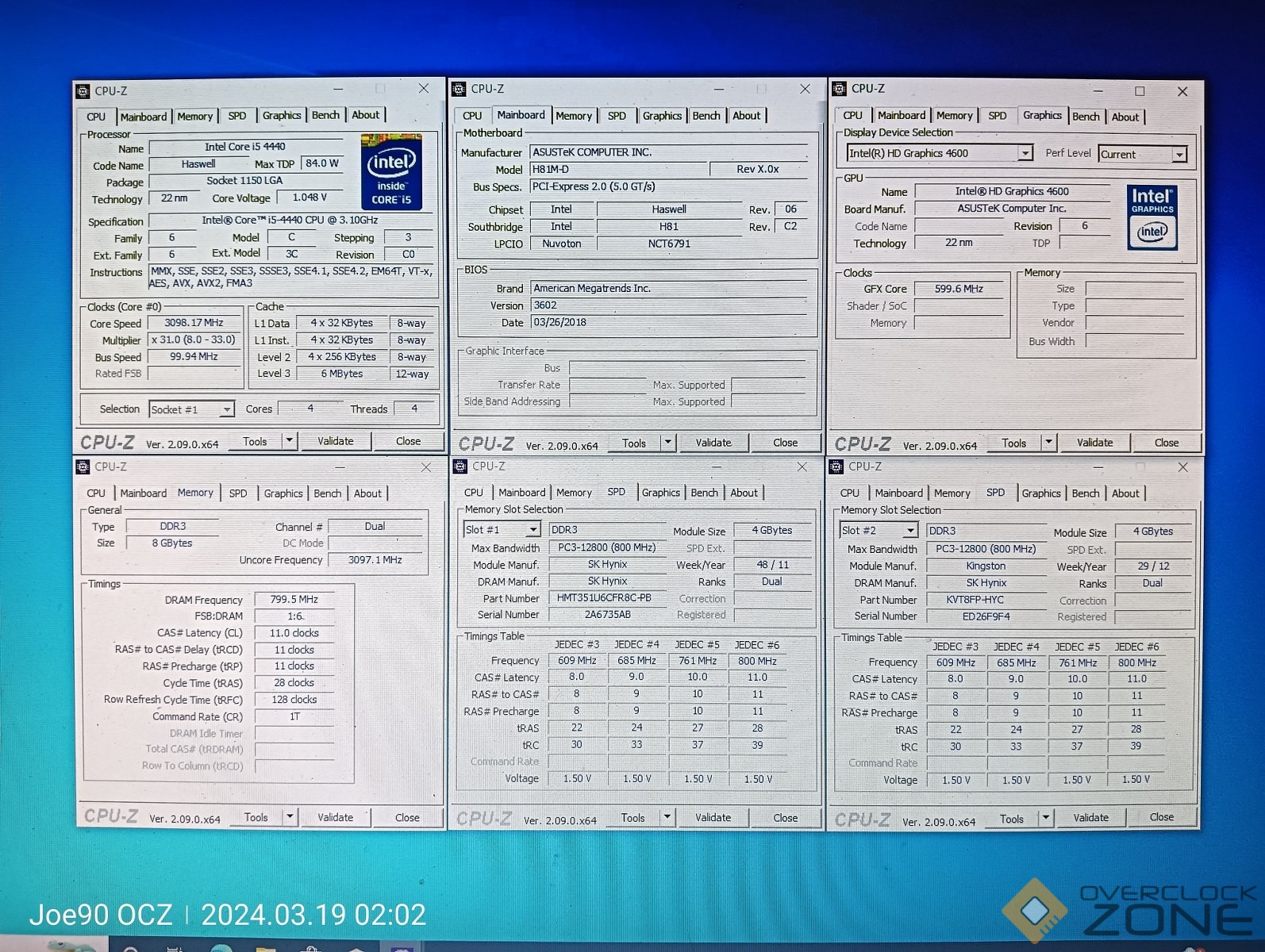Click the CPU-Z title icon in the Slot #2 window
Image resolution: width=1265 pixels, height=952 pixels.
836,466
